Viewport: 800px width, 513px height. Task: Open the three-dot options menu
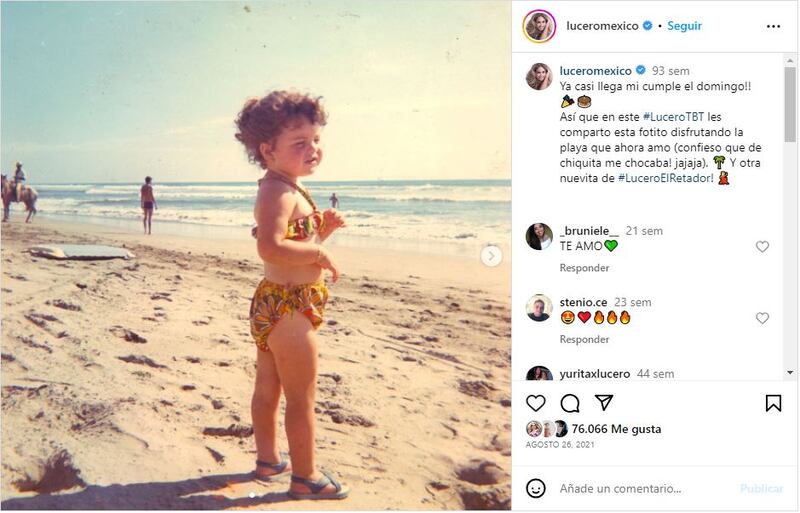pos(773,26)
